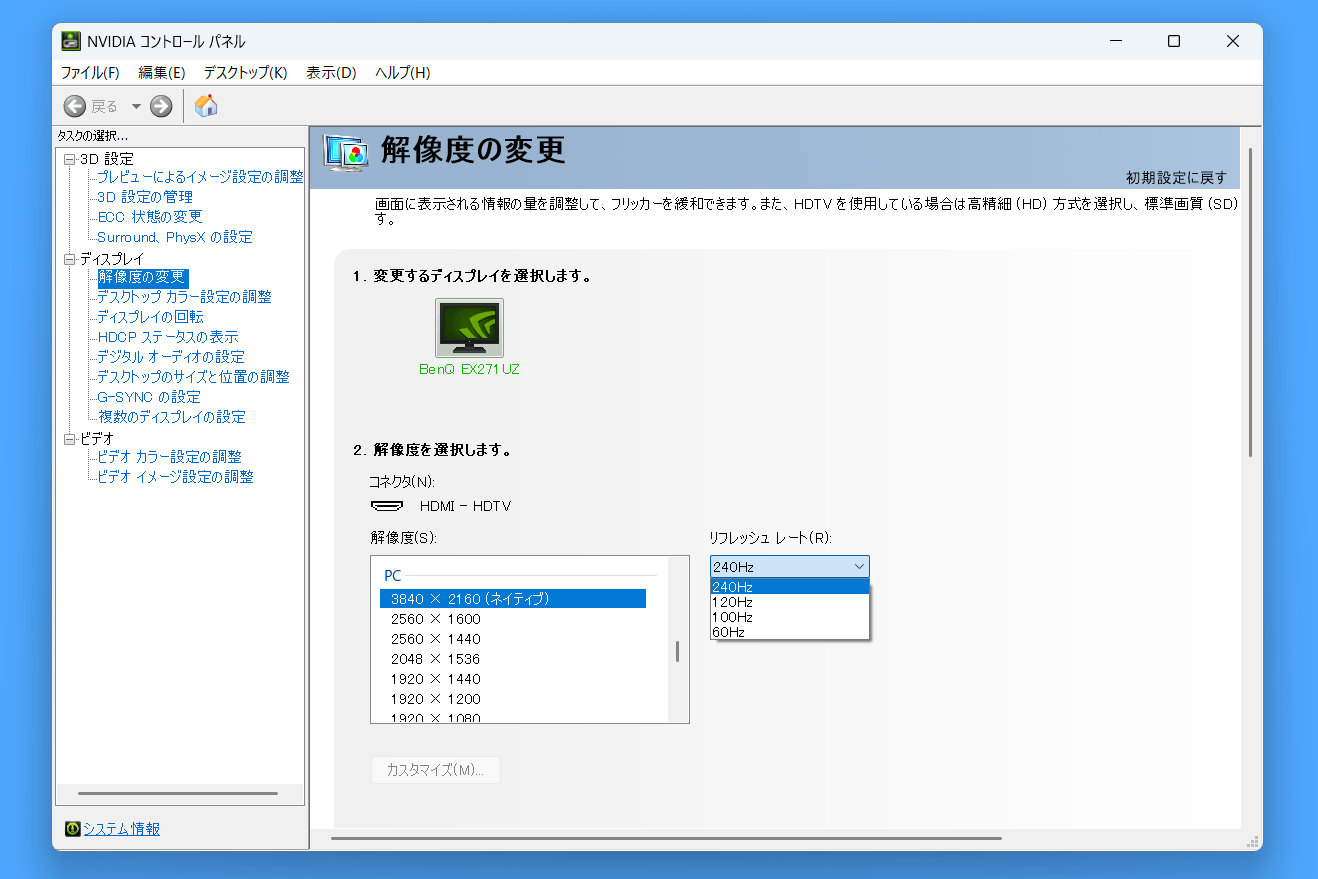Open 3D 設定の管理 in the task tree
The width and height of the screenshot is (1318, 879).
[x=145, y=197]
